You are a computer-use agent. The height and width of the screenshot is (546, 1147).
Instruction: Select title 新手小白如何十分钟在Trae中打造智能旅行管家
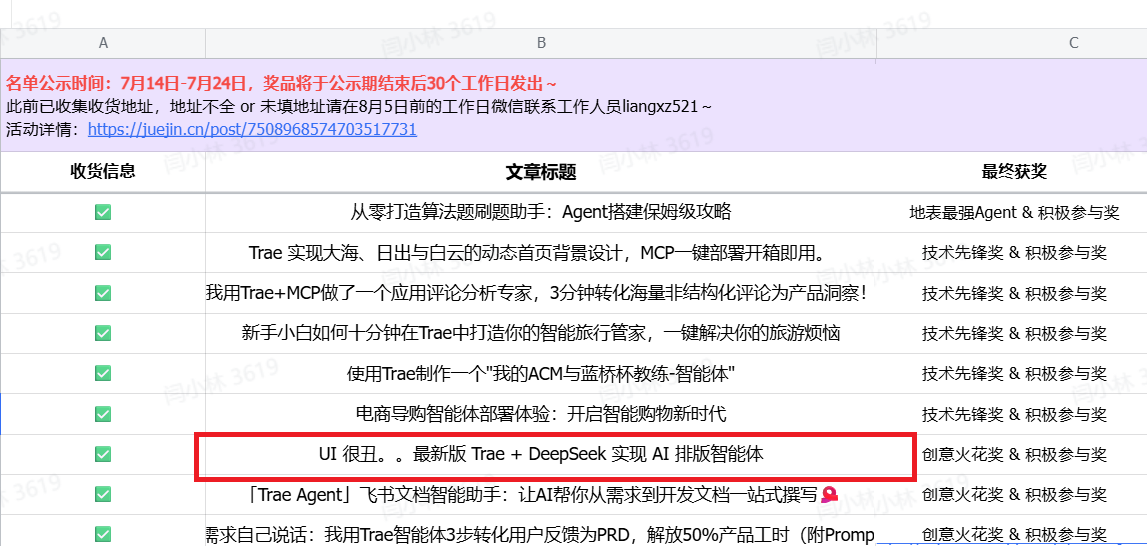pyautogui.click(x=541, y=334)
